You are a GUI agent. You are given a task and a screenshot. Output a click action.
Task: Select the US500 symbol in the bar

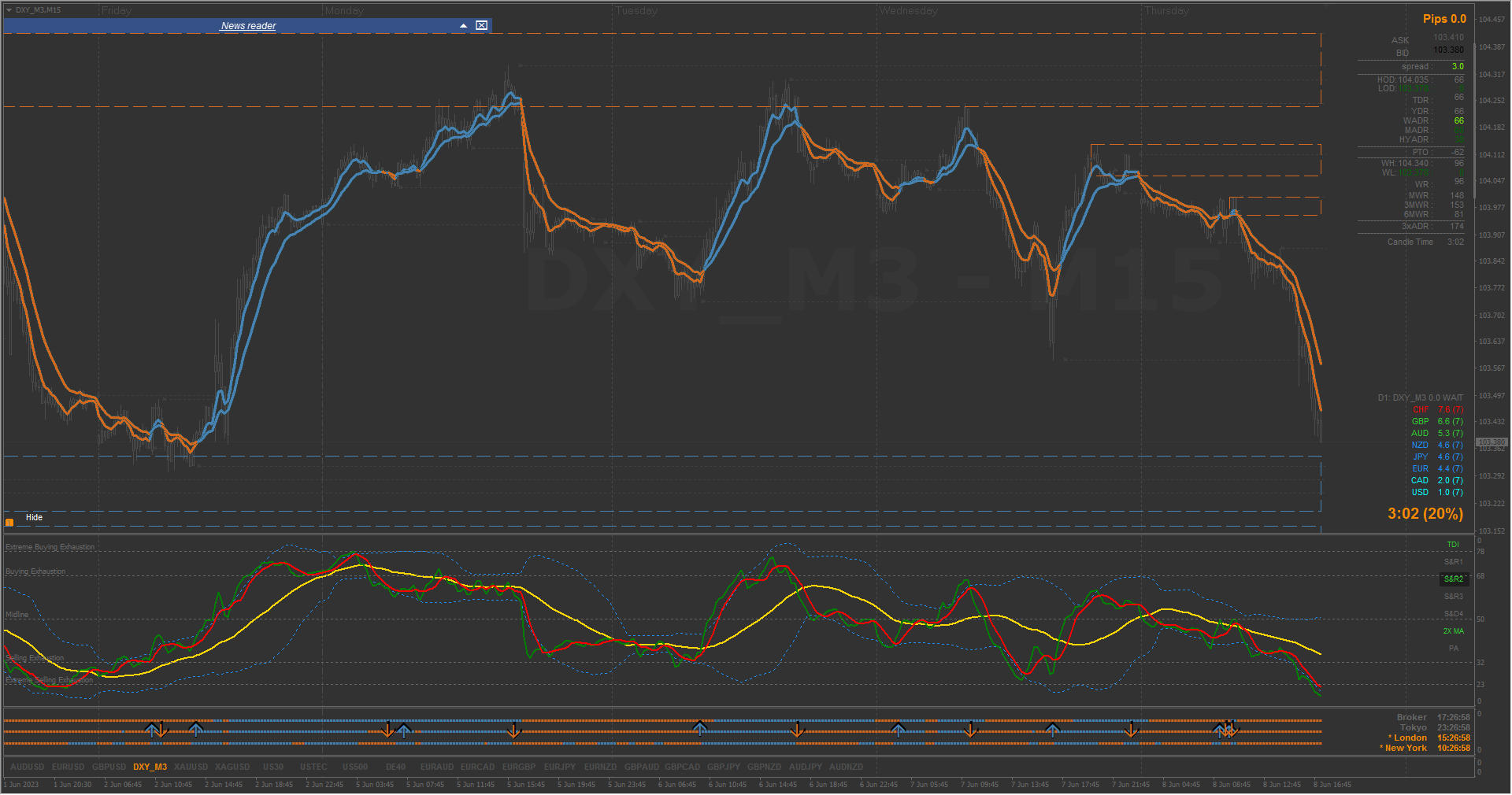point(355,767)
